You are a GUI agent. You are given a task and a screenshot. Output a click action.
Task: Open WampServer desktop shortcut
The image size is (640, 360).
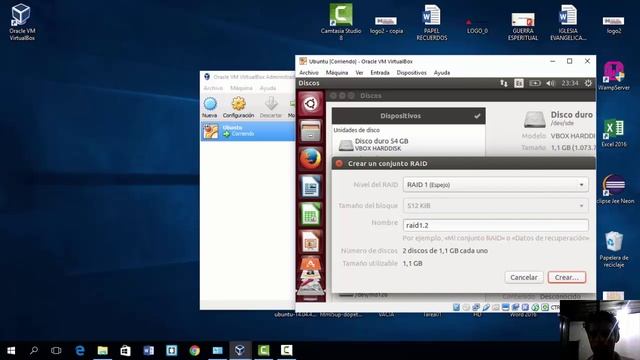pyautogui.click(x=614, y=76)
